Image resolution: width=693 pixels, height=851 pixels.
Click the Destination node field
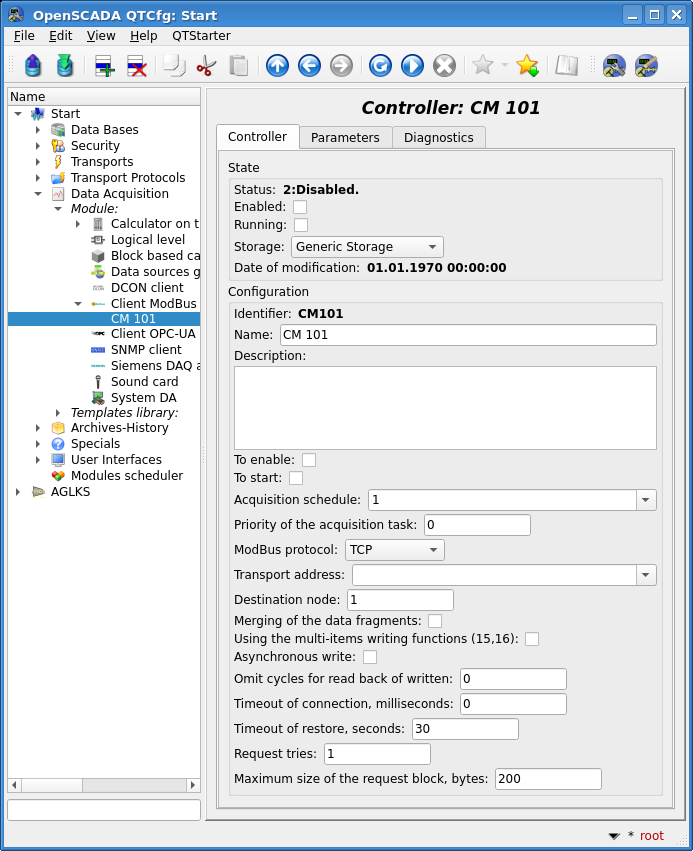tap(400, 600)
